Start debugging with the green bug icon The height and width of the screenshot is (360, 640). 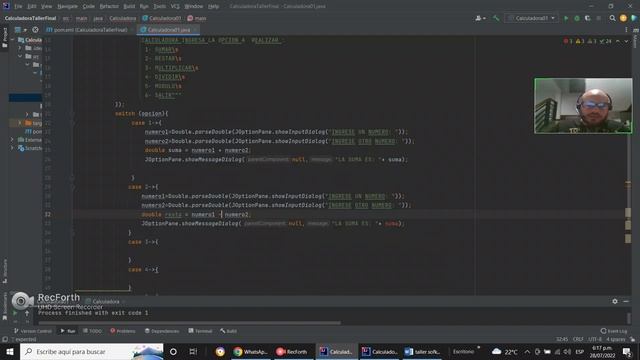pyautogui.click(x=577, y=18)
